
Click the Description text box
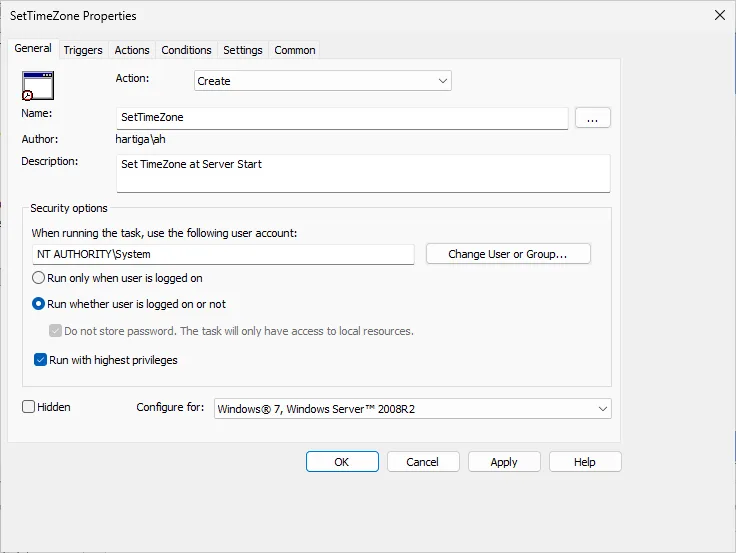[363, 173]
